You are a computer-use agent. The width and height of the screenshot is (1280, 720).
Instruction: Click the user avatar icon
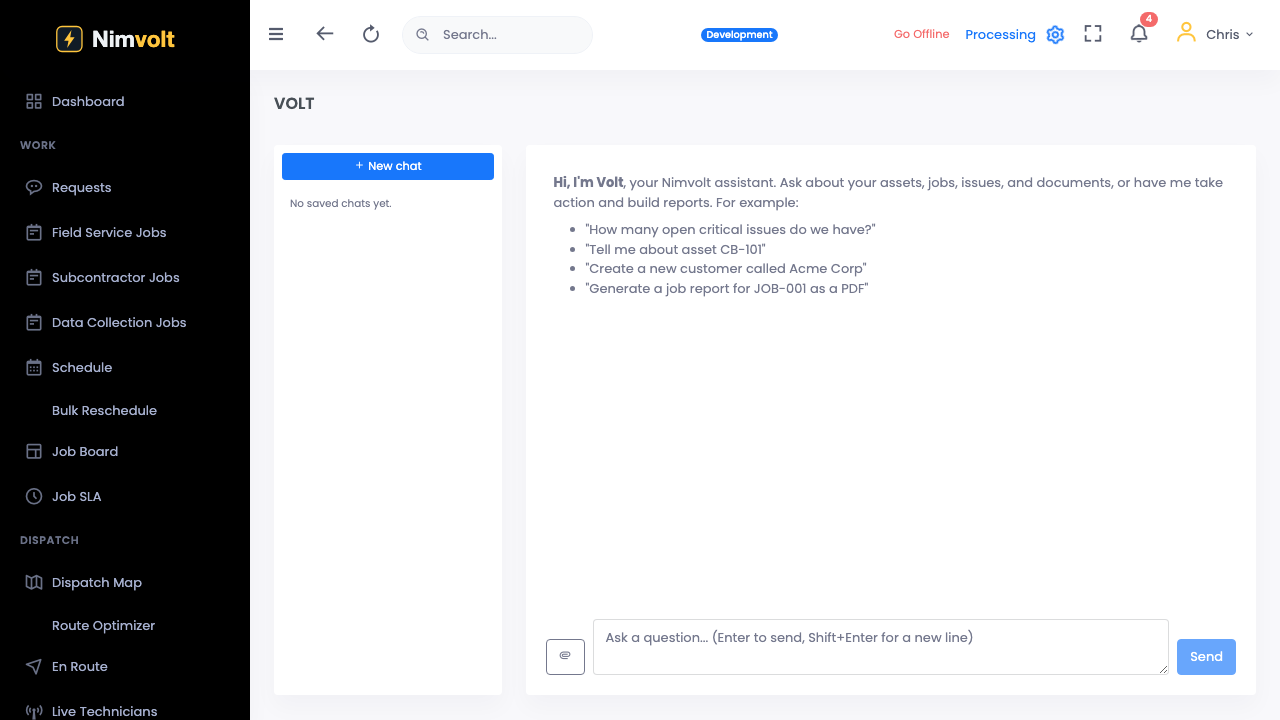[x=1186, y=33]
